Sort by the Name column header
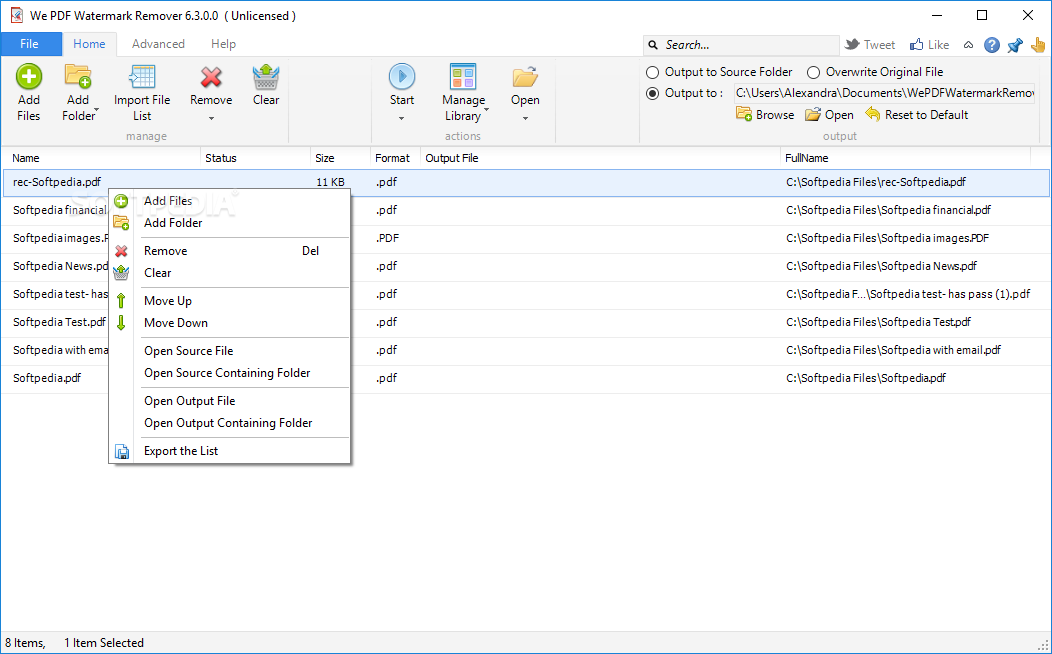The height and width of the screenshot is (654, 1052). 101,158
